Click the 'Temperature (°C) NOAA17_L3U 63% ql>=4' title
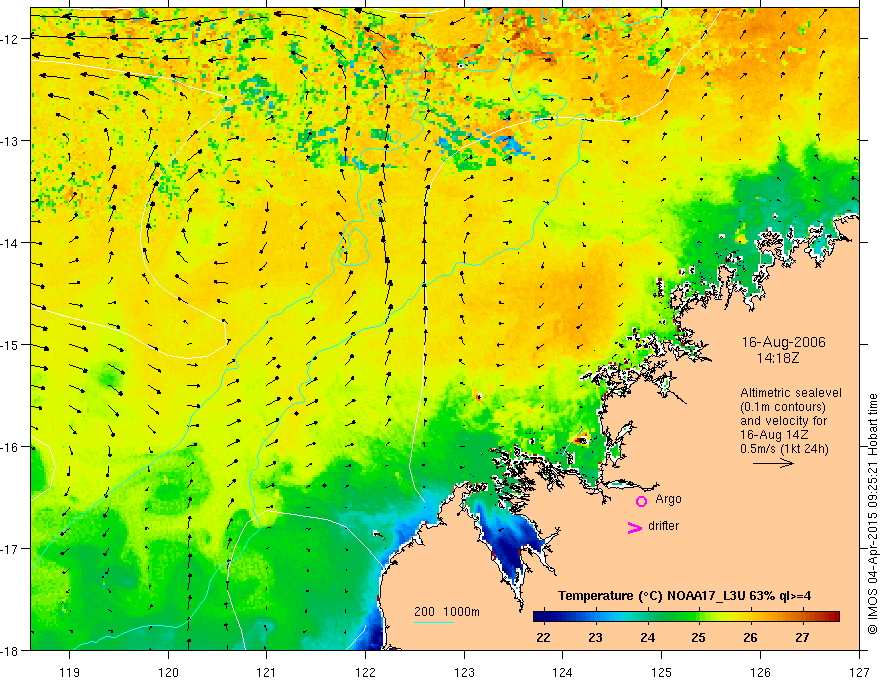 click(x=684, y=596)
